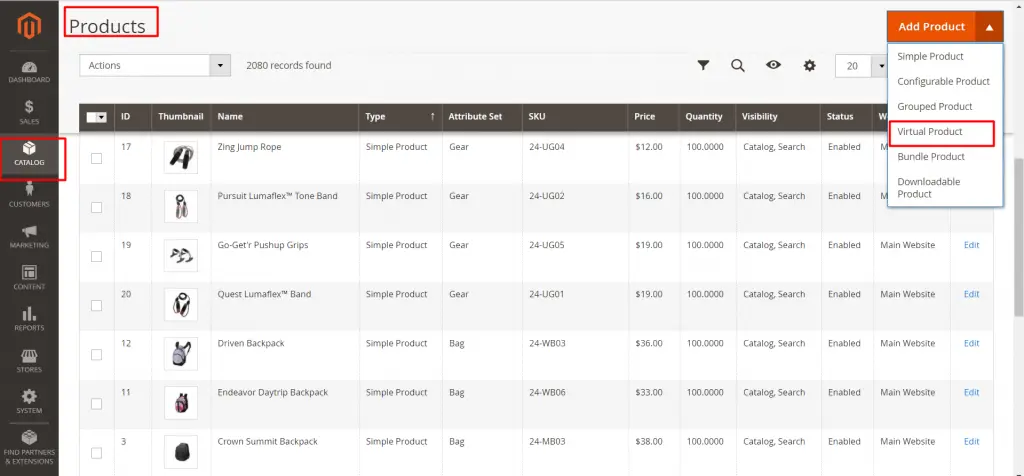This screenshot has width=1024, height=476.
Task: Click the Add Product button
Action: point(931,27)
